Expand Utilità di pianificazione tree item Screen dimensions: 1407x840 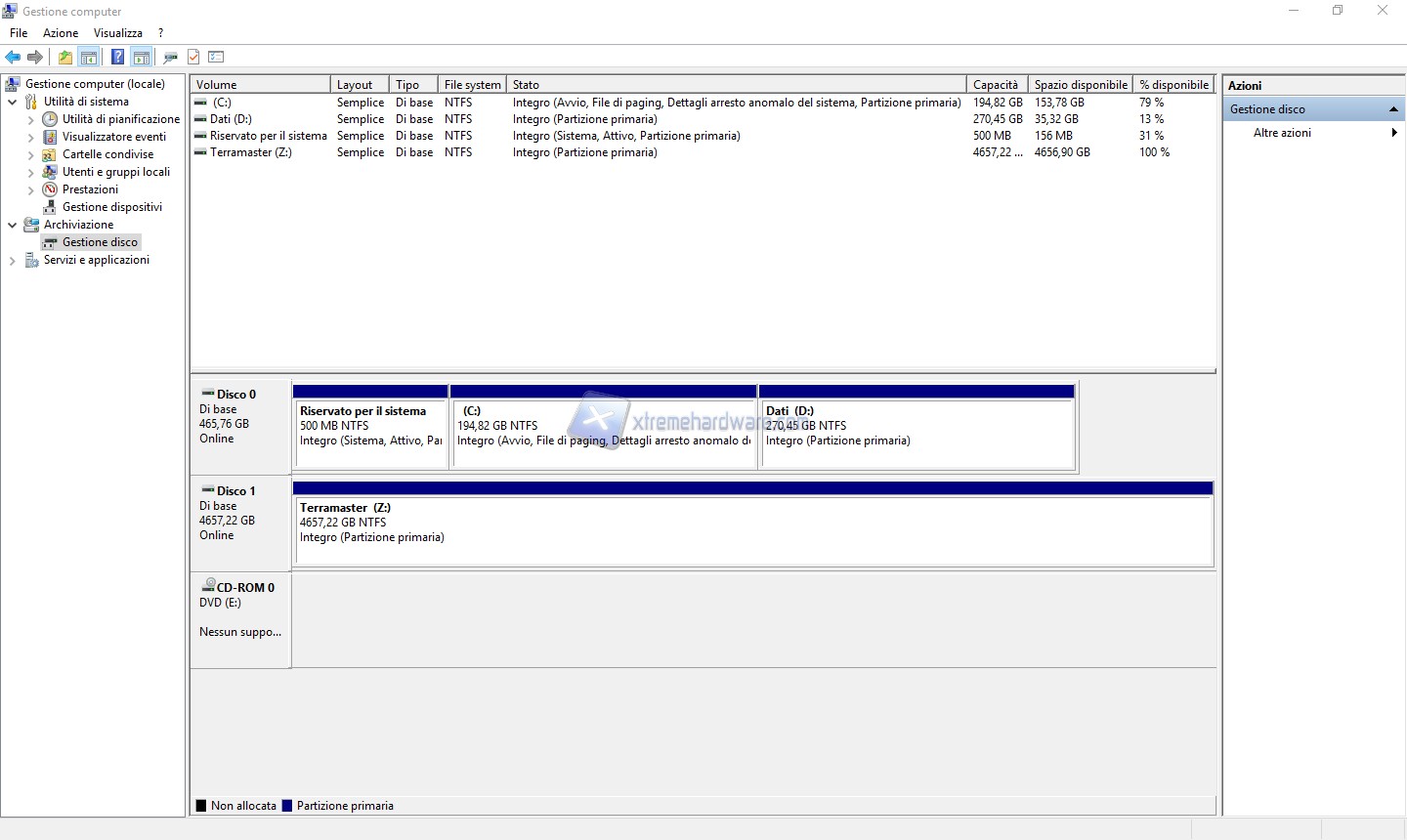click(x=30, y=119)
